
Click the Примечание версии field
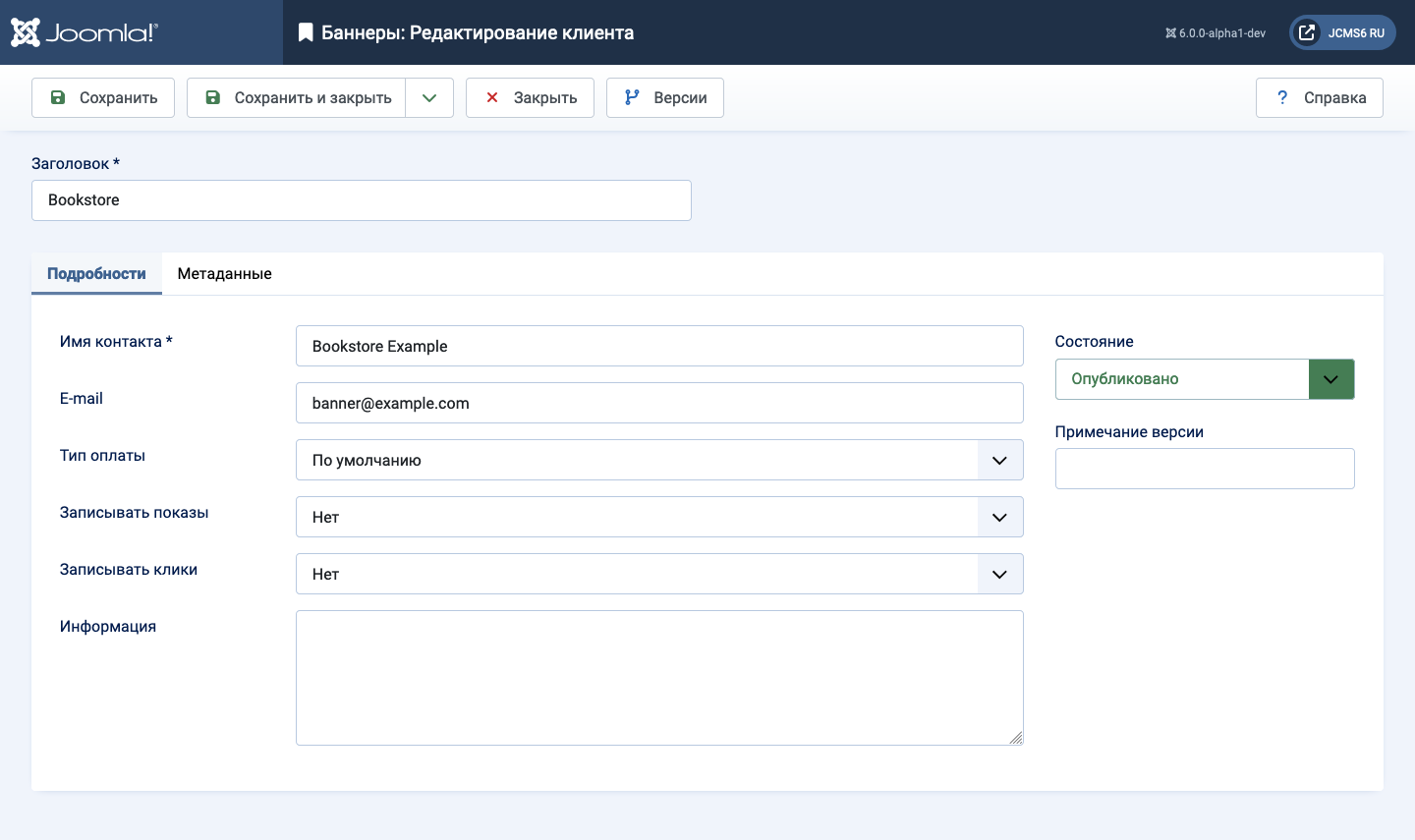(x=1204, y=469)
